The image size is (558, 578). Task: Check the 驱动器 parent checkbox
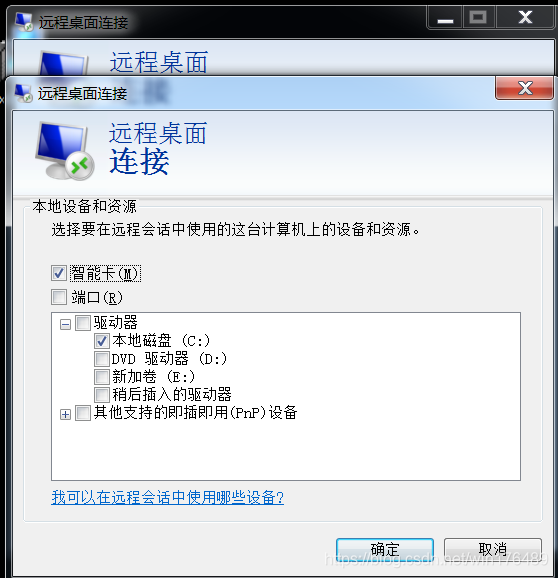coord(83,323)
